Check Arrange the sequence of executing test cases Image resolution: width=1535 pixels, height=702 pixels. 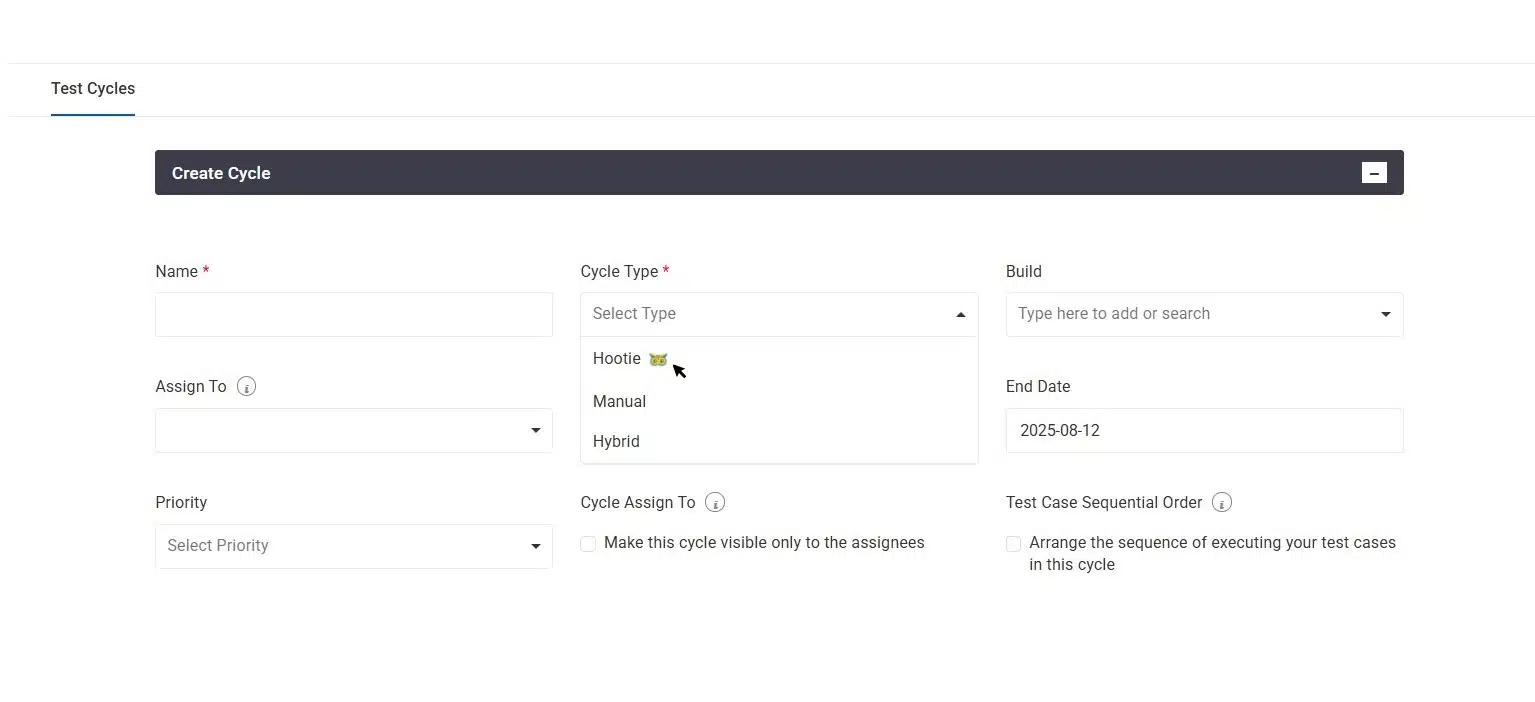click(1013, 544)
